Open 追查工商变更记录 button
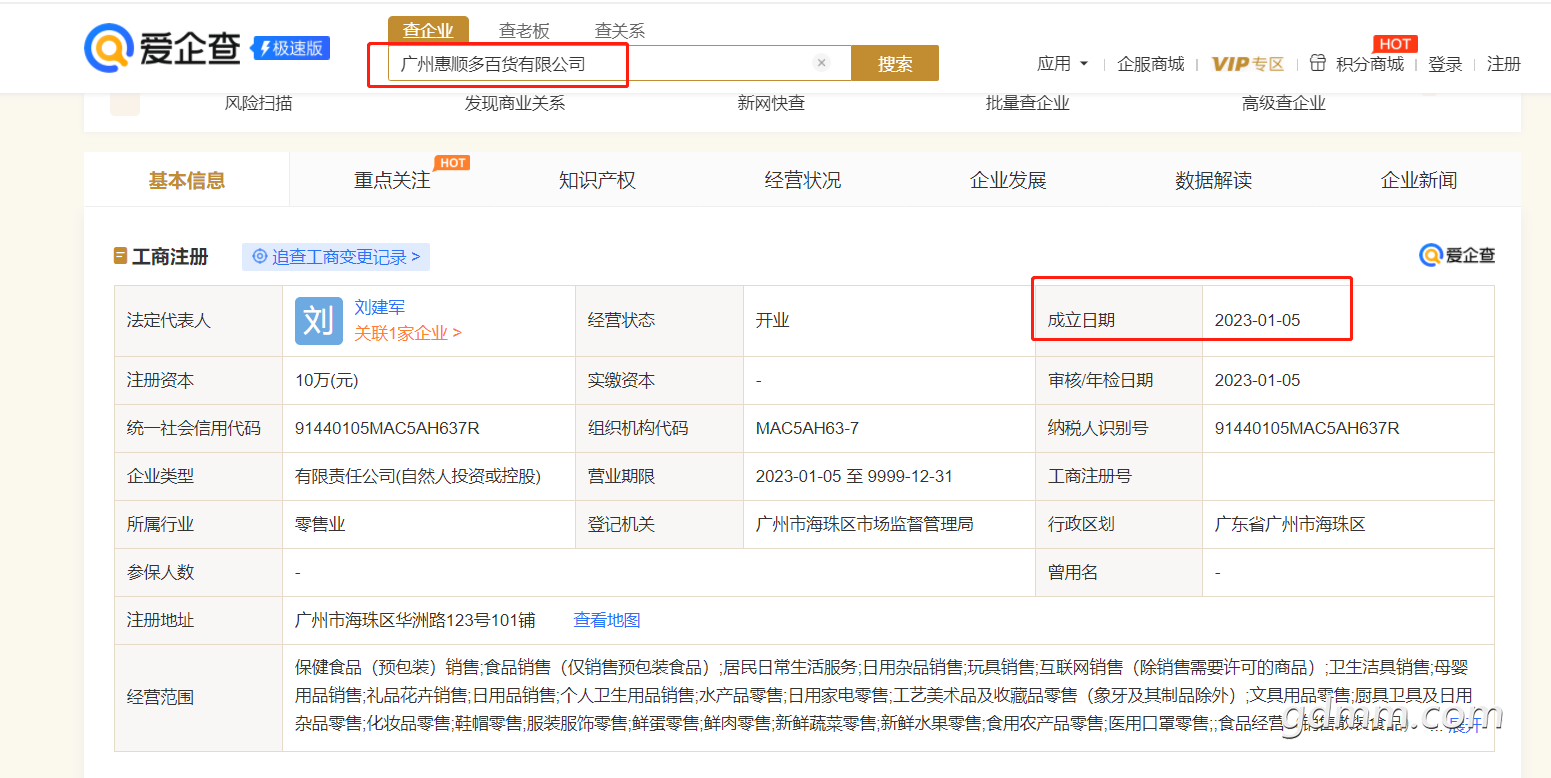1551x778 pixels. [336, 257]
